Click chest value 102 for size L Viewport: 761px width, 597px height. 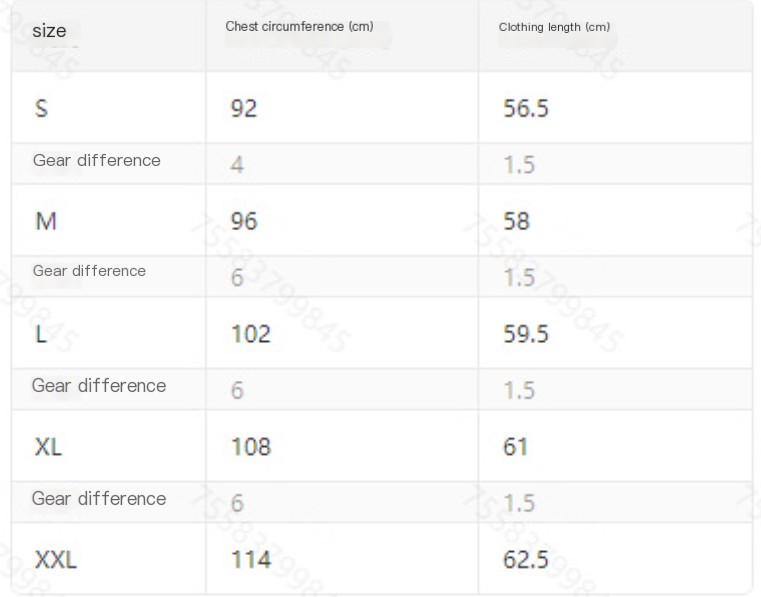(x=250, y=334)
